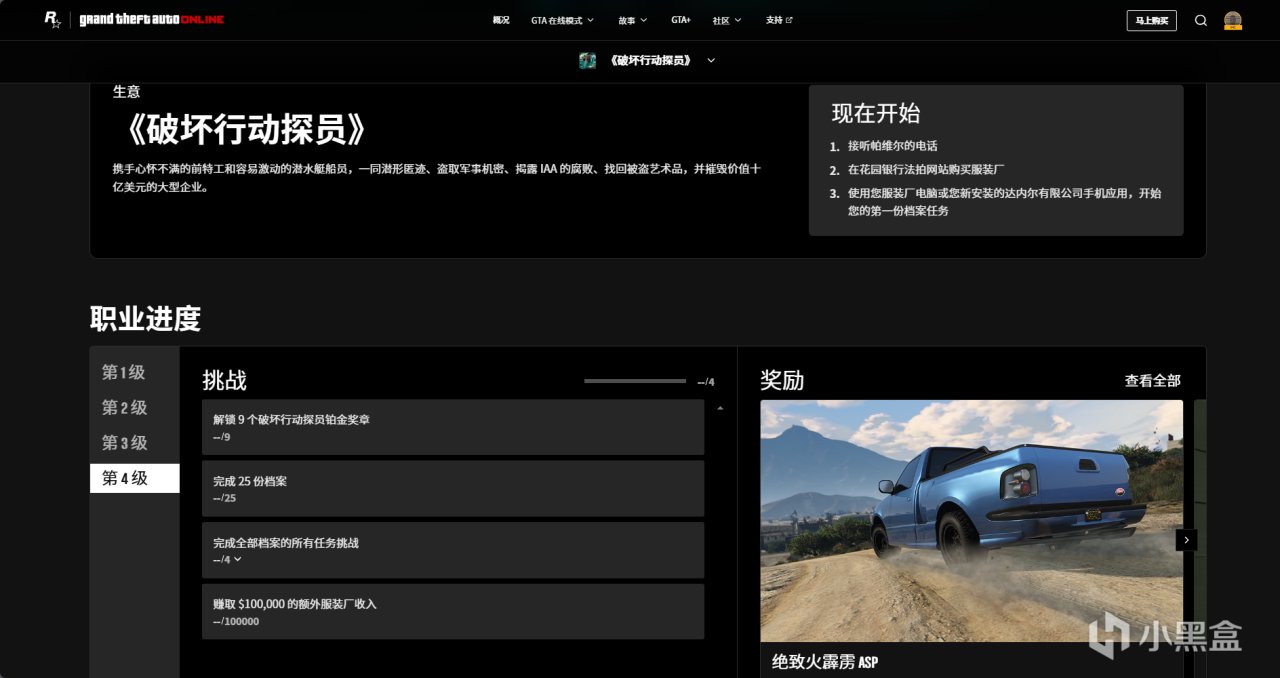Open the user avatar profile icon
The height and width of the screenshot is (678, 1280).
pyautogui.click(x=1233, y=20)
